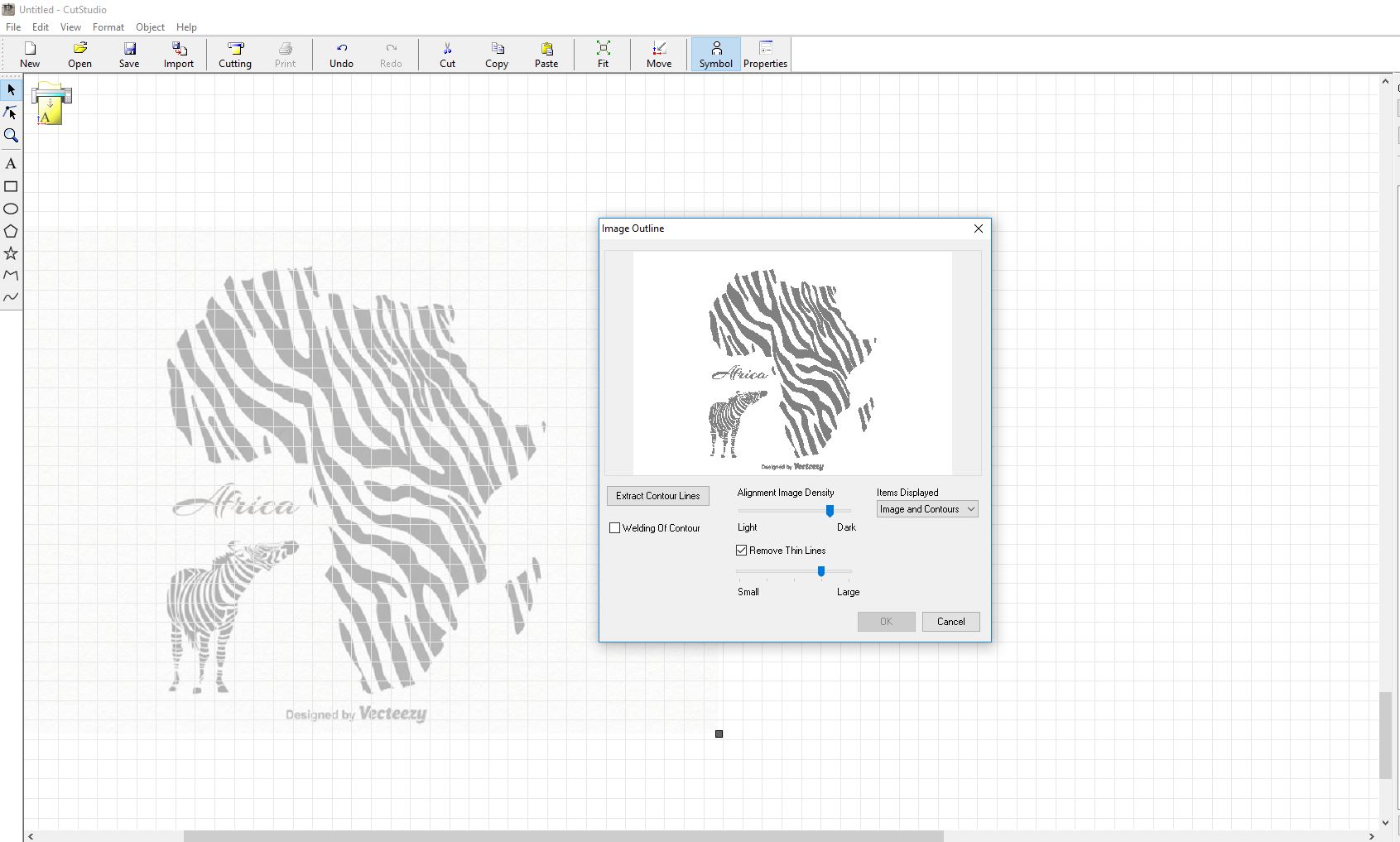Open the Edit menu

click(41, 27)
